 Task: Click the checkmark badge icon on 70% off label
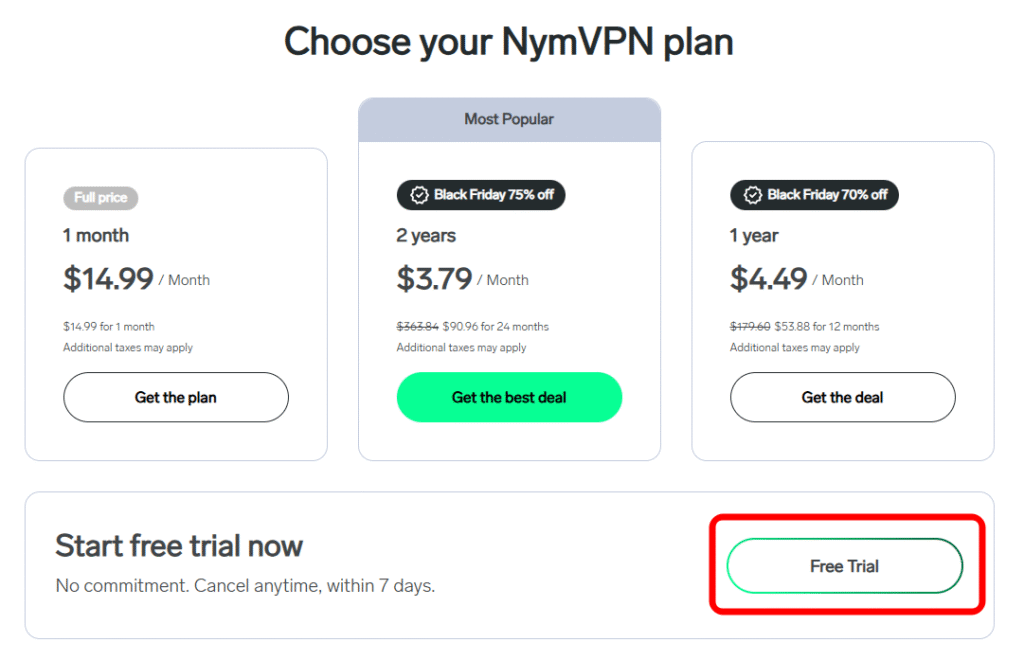[753, 195]
